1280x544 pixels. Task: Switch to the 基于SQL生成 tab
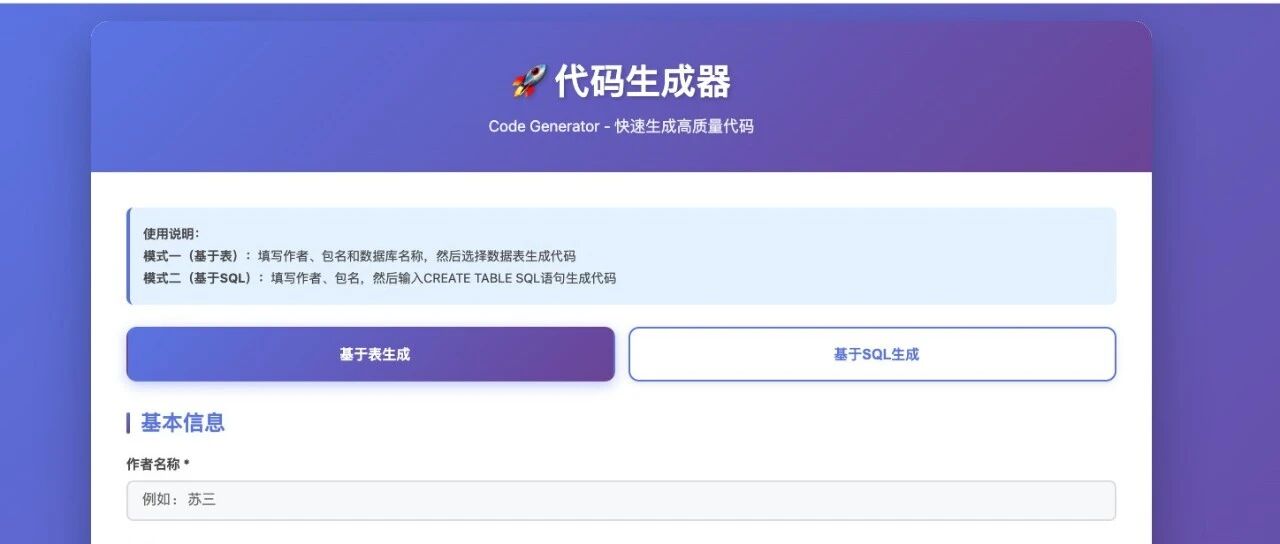[x=872, y=354]
